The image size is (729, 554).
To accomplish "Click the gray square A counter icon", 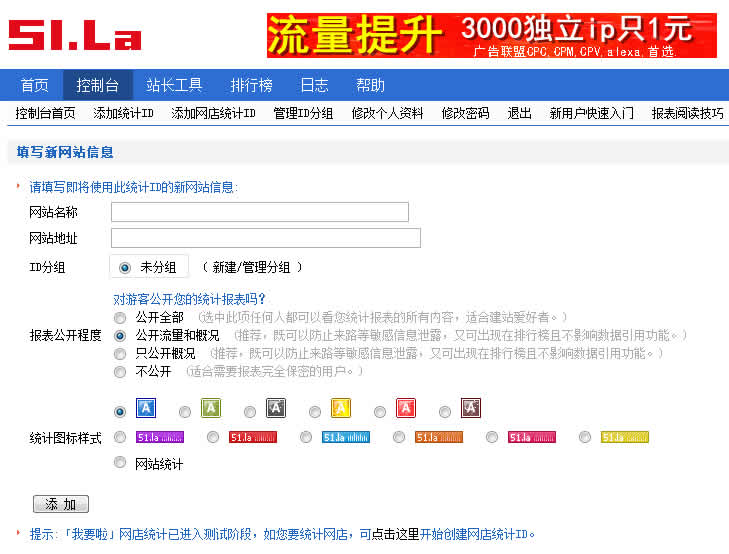I will (276, 408).
